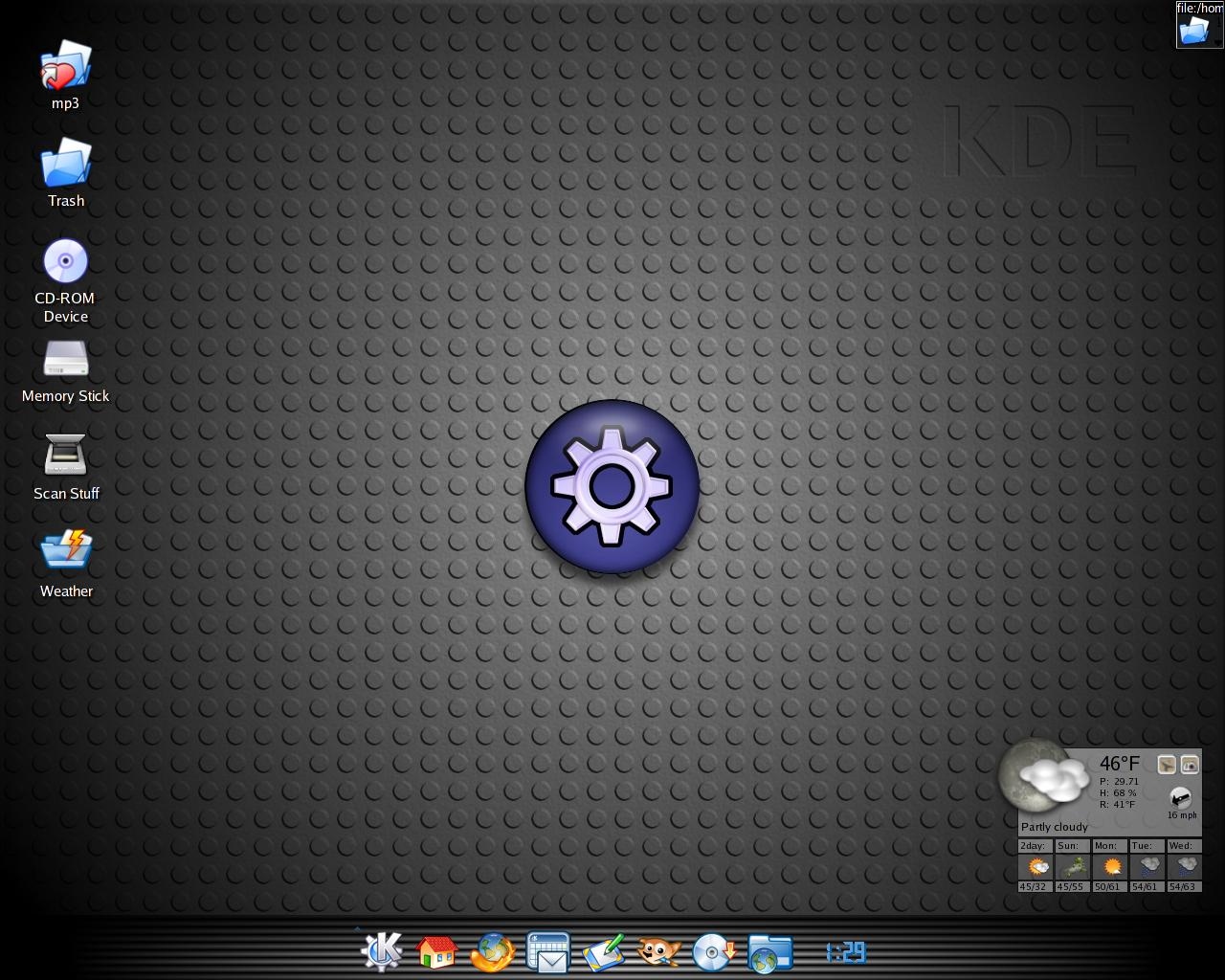1225x980 pixels.
Task: Click the camera button in weather widget
Action: 1190,764
